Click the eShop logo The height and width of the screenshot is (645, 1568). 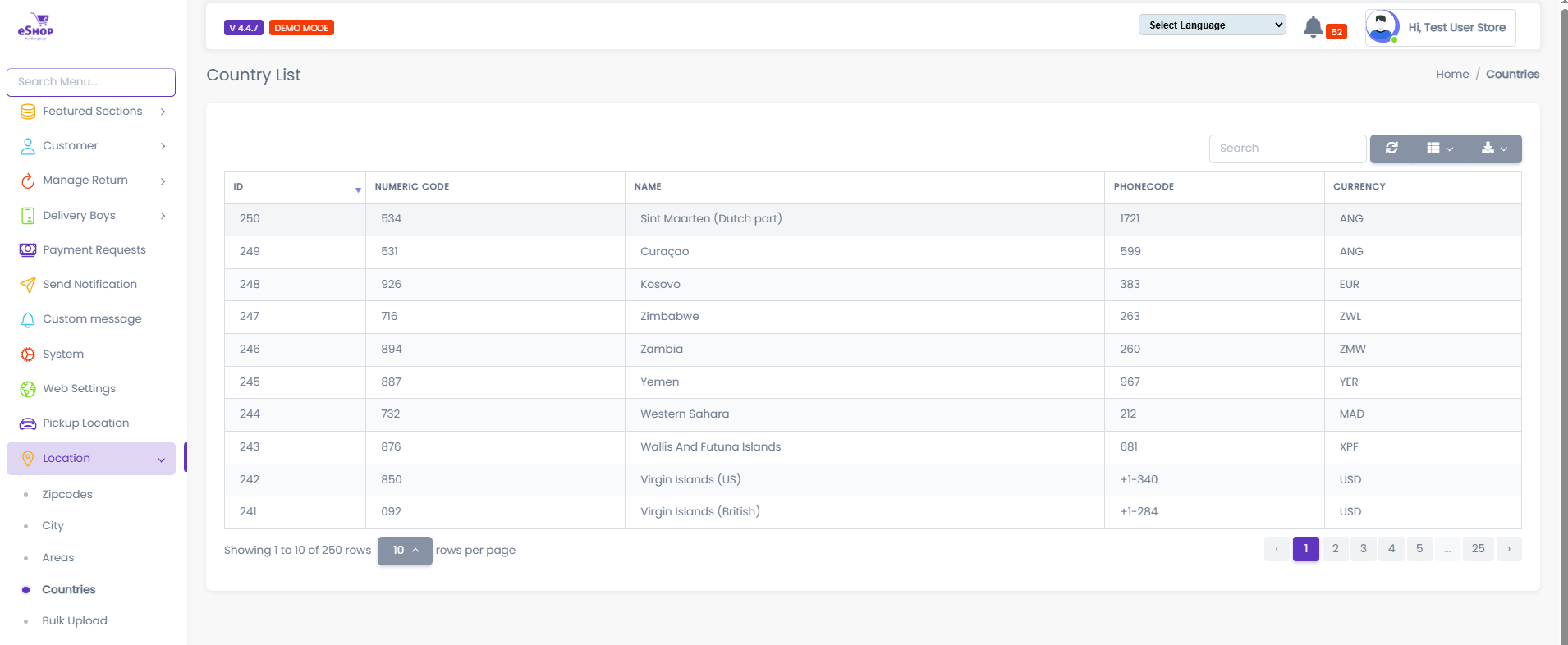click(x=36, y=26)
